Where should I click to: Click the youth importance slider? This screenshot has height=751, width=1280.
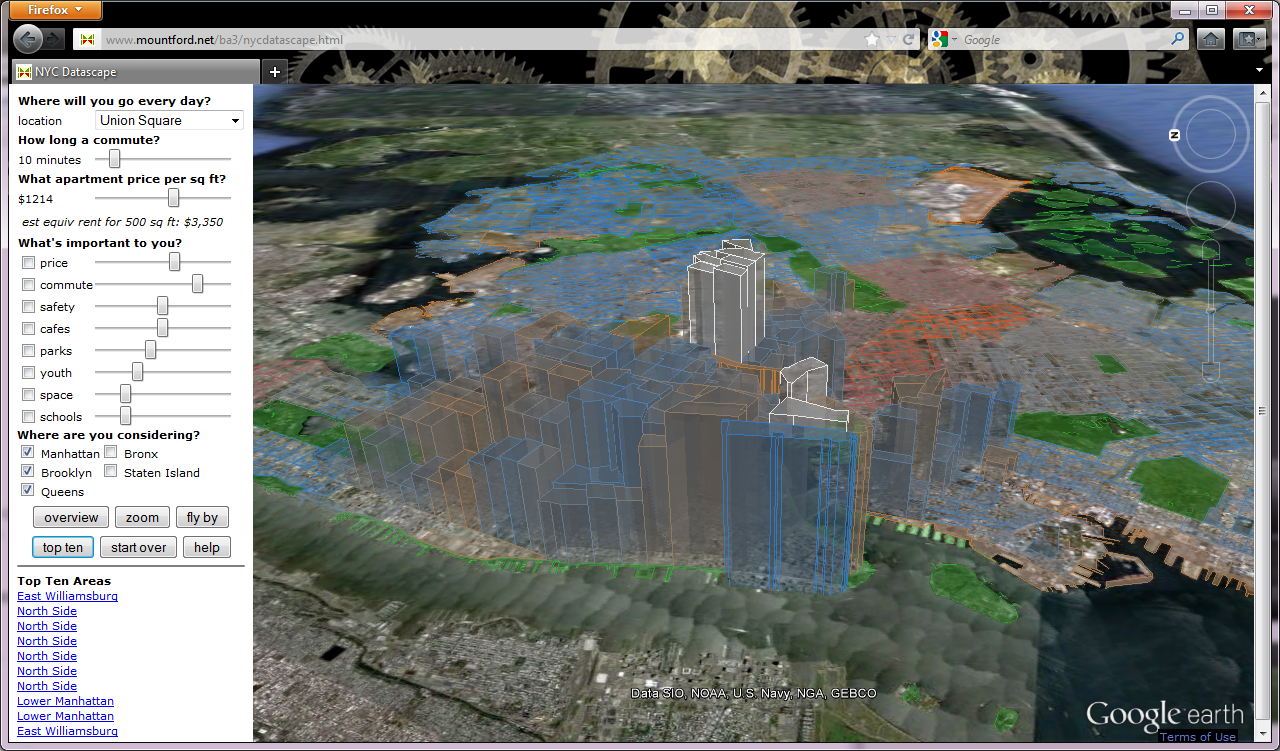(137, 372)
